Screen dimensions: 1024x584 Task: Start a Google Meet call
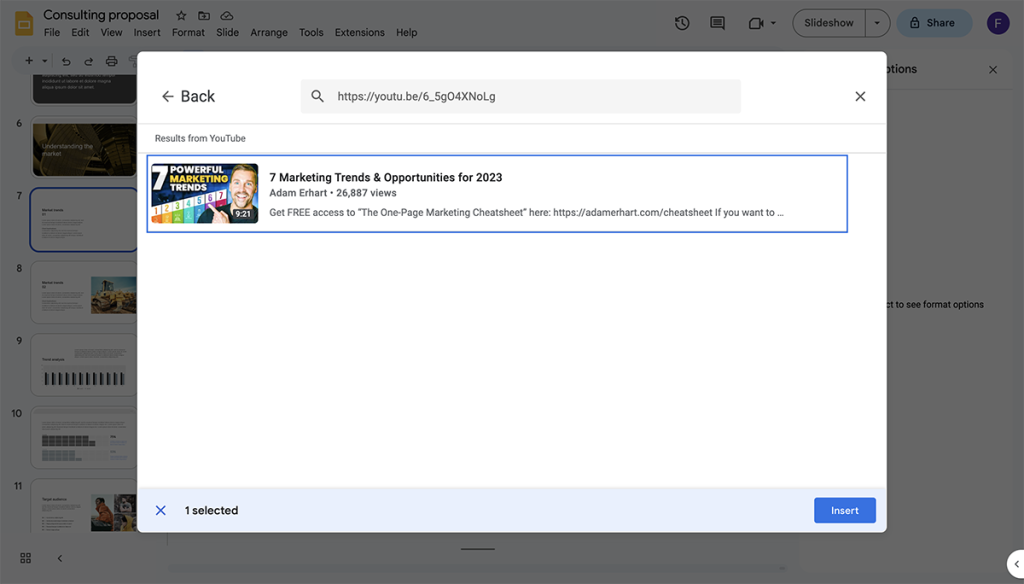click(753, 22)
